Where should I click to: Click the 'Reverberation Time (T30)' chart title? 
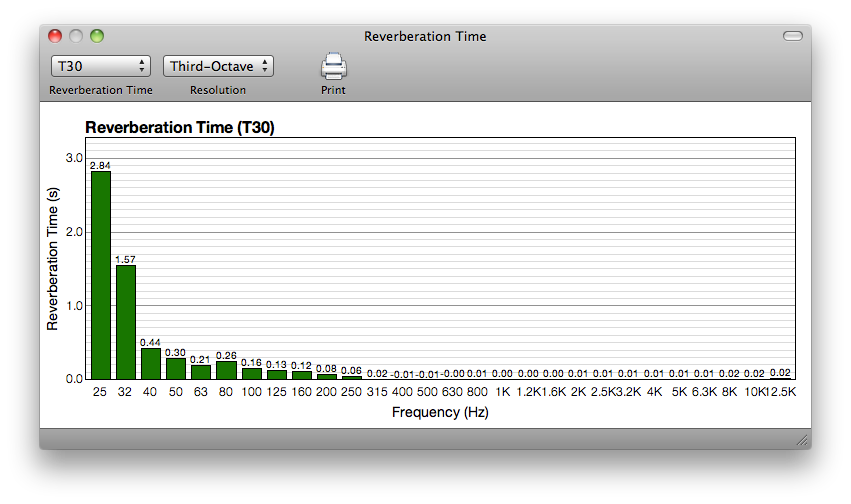(x=180, y=127)
